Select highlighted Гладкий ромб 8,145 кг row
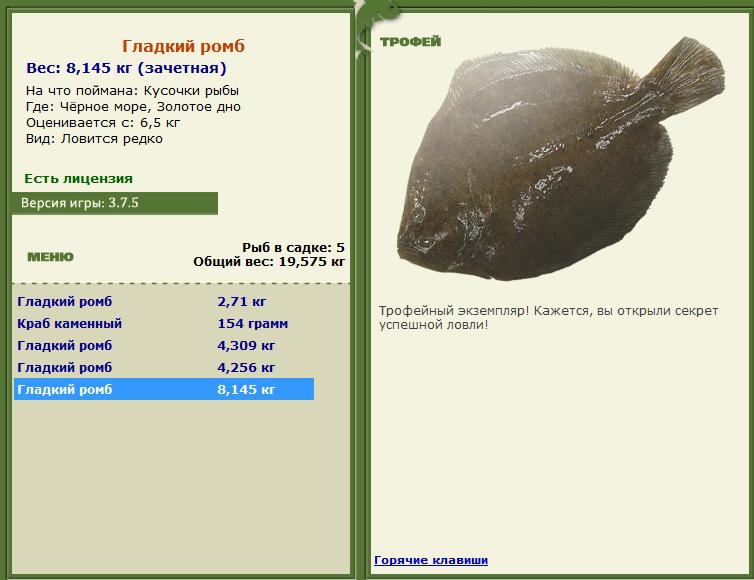Viewport: 754px width, 580px height. click(163, 389)
